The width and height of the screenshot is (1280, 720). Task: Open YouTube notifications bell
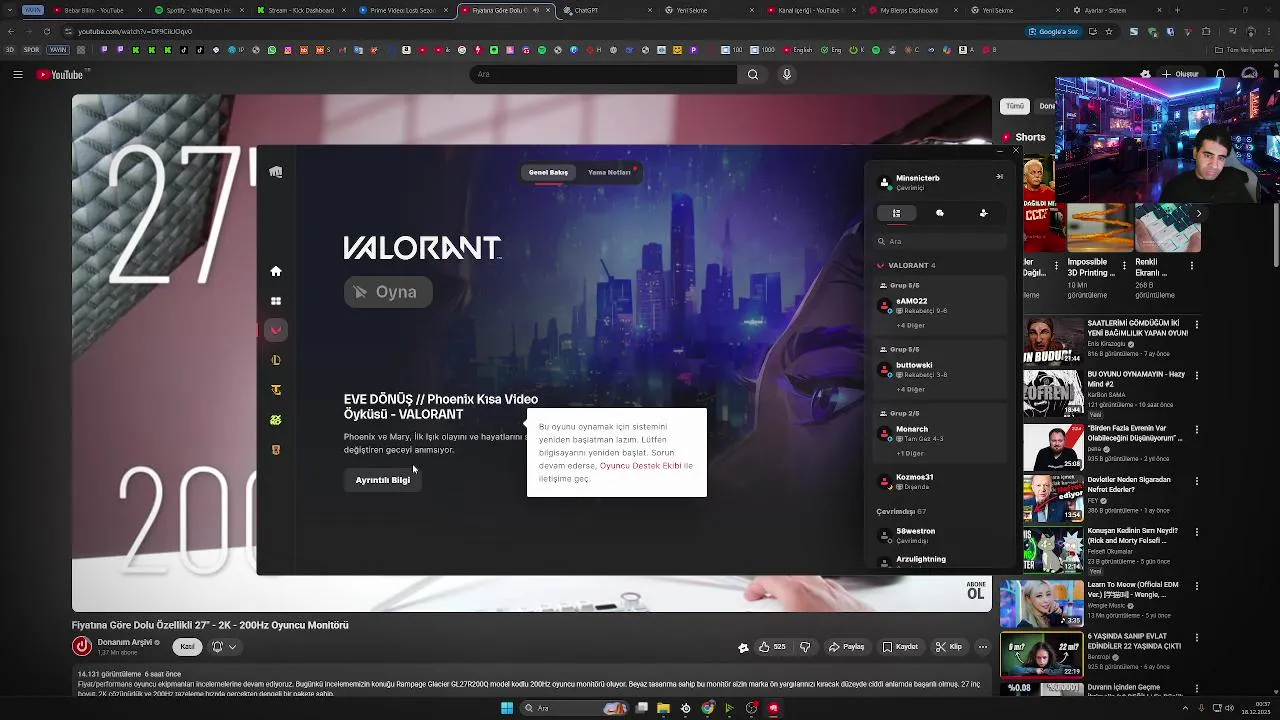[1220, 74]
